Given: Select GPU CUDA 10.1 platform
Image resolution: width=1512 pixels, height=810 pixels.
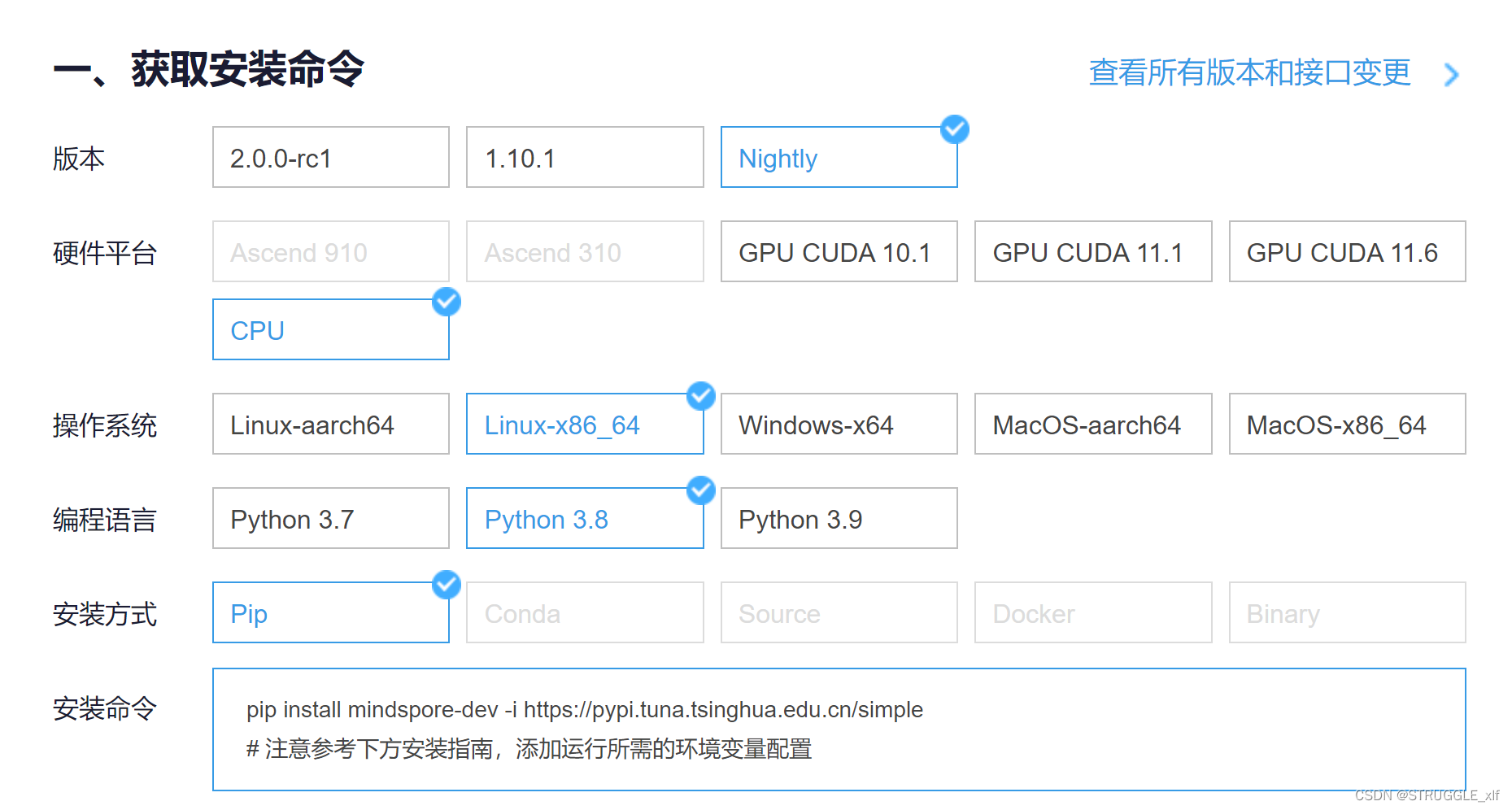Looking at the screenshot, I should 839,251.
